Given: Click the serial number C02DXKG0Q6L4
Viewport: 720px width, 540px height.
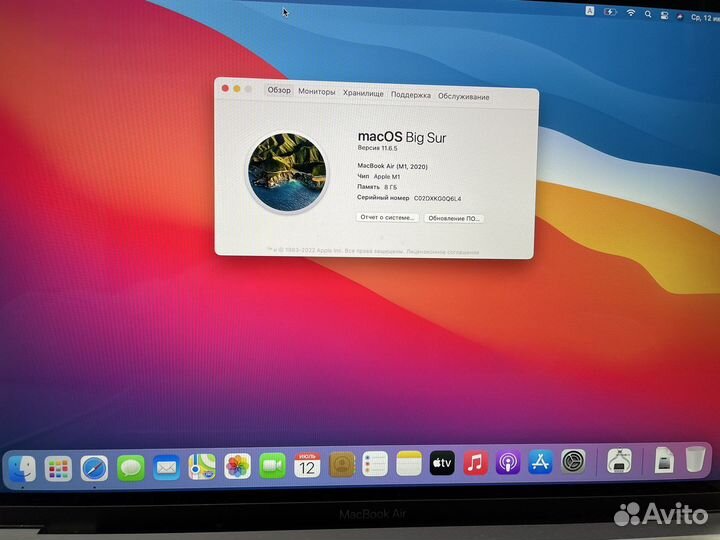Looking at the screenshot, I should pos(438,198).
